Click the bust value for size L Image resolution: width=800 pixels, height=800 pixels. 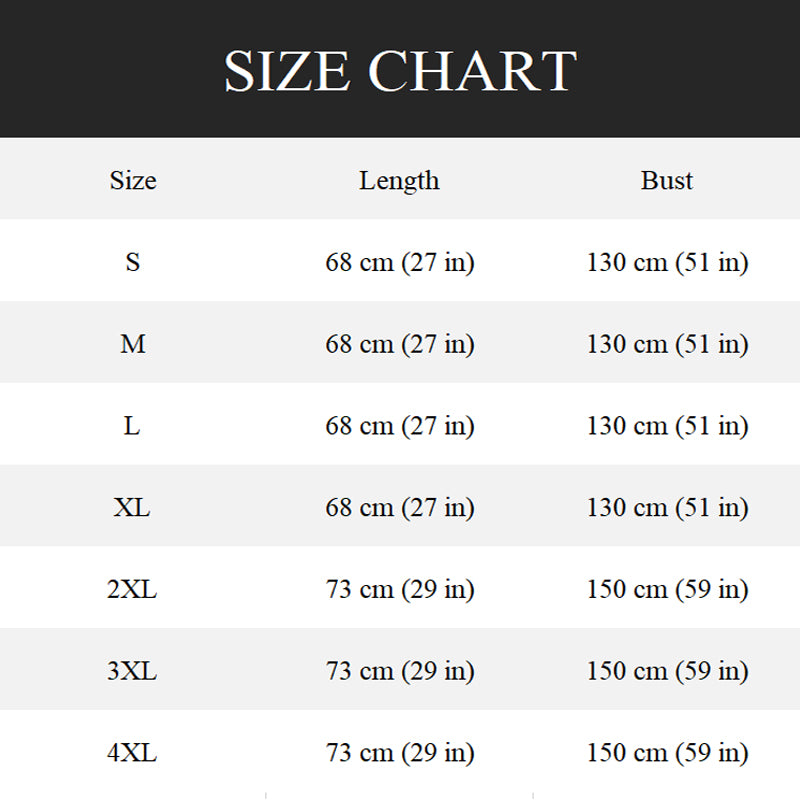click(667, 426)
